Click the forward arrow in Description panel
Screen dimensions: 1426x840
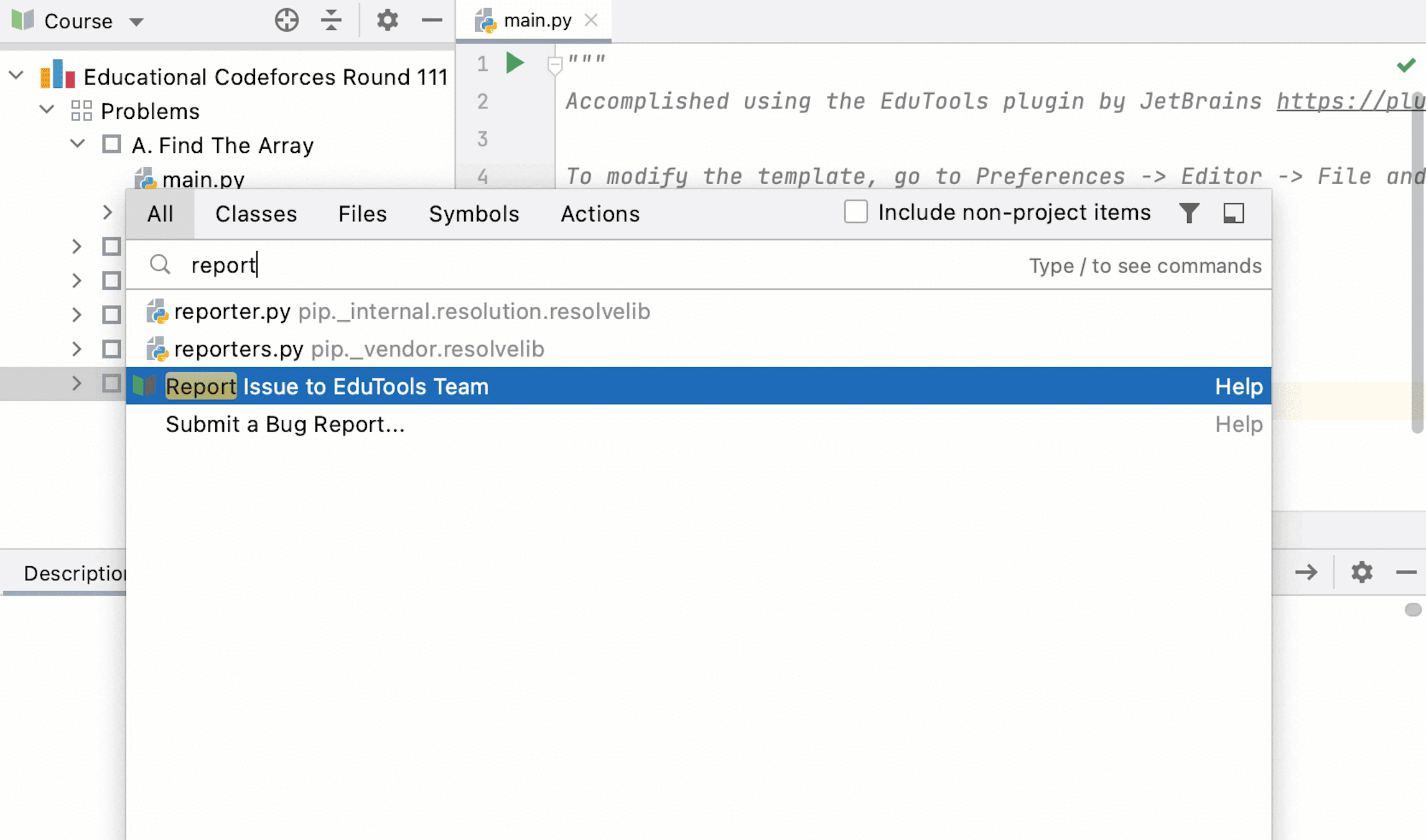click(x=1306, y=572)
